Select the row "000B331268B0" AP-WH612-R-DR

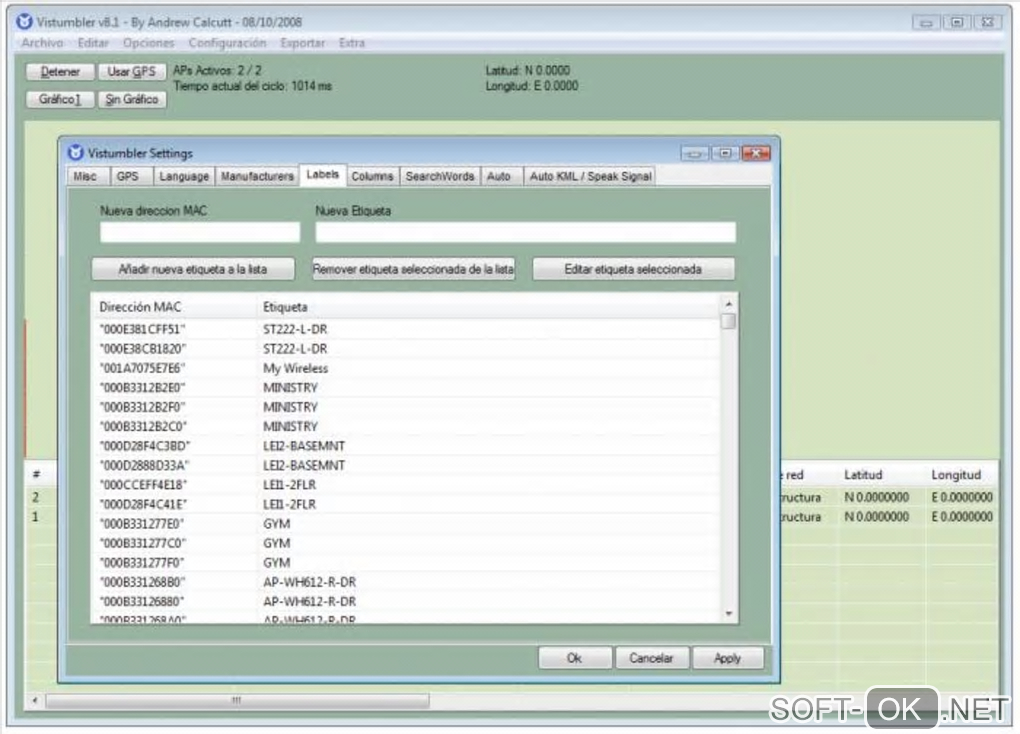click(406, 582)
